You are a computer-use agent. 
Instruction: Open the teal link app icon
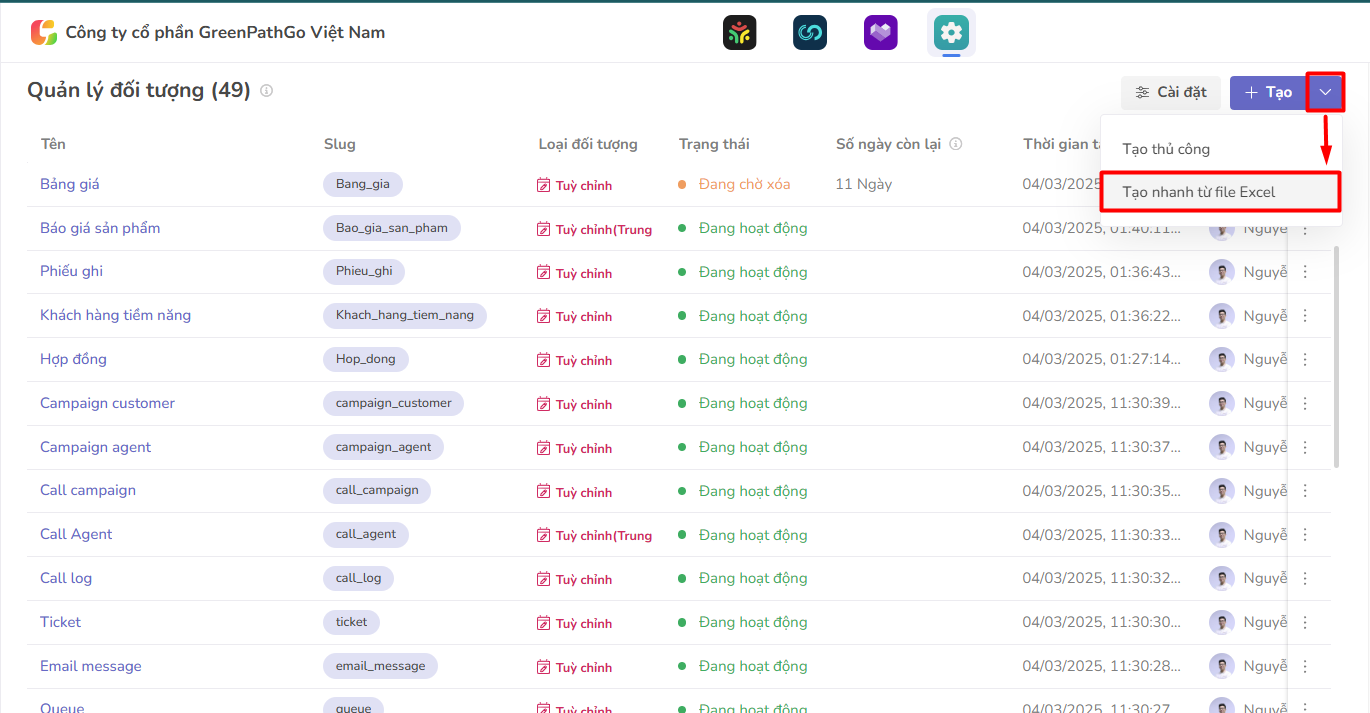point(810,33)
